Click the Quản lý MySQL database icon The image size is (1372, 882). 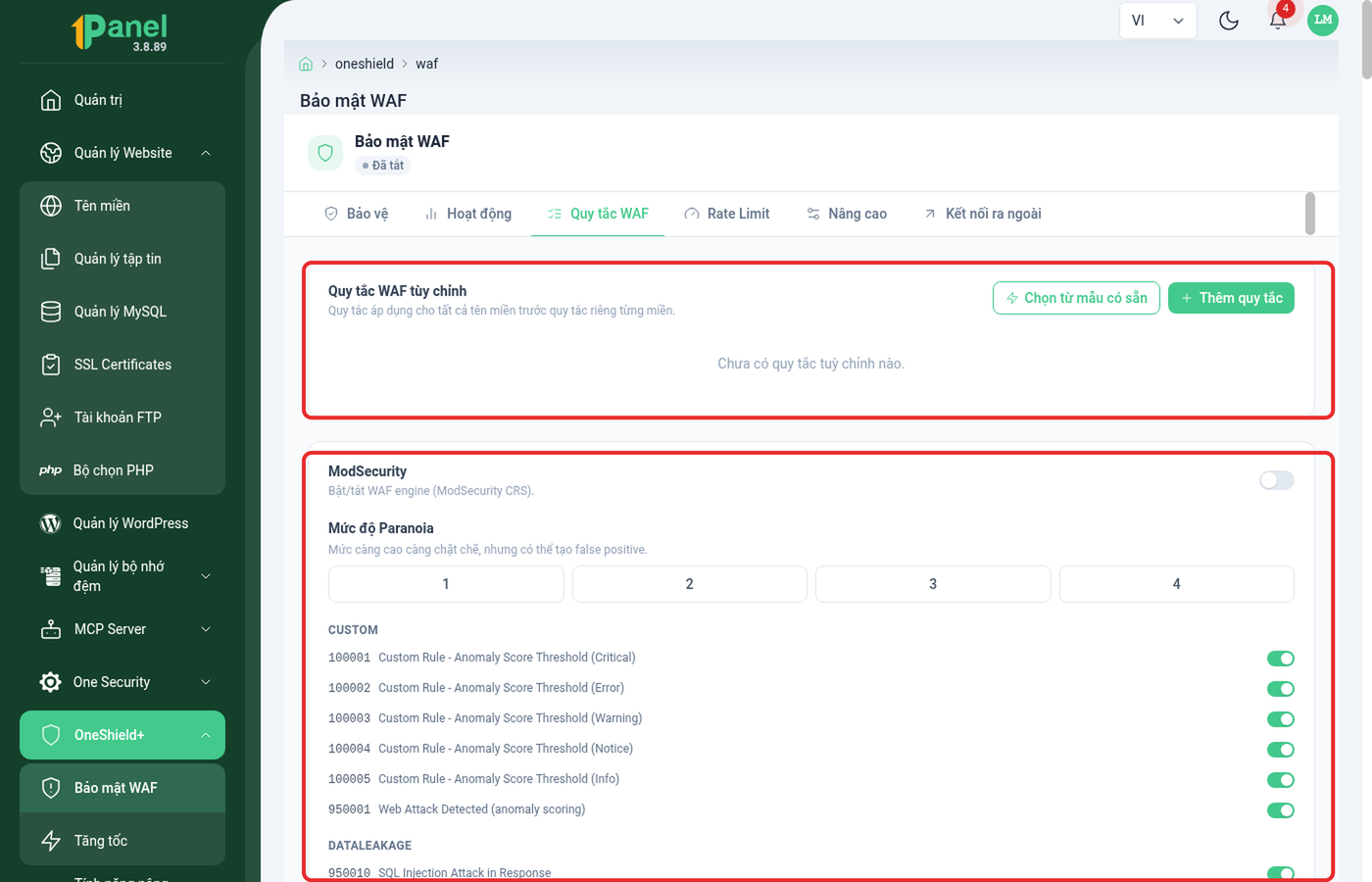[x=51, y=312]
